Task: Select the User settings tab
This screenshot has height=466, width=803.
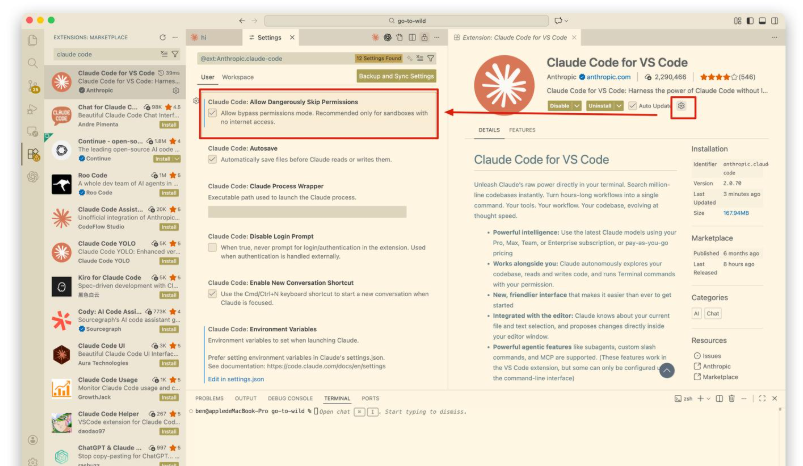Action: point(207,77)
